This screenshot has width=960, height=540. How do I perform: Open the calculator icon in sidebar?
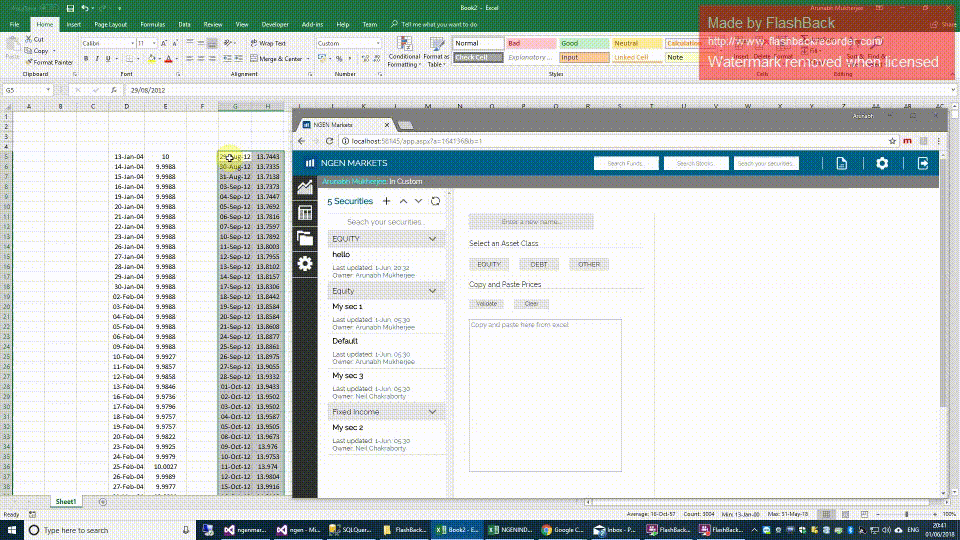[305, 213]
